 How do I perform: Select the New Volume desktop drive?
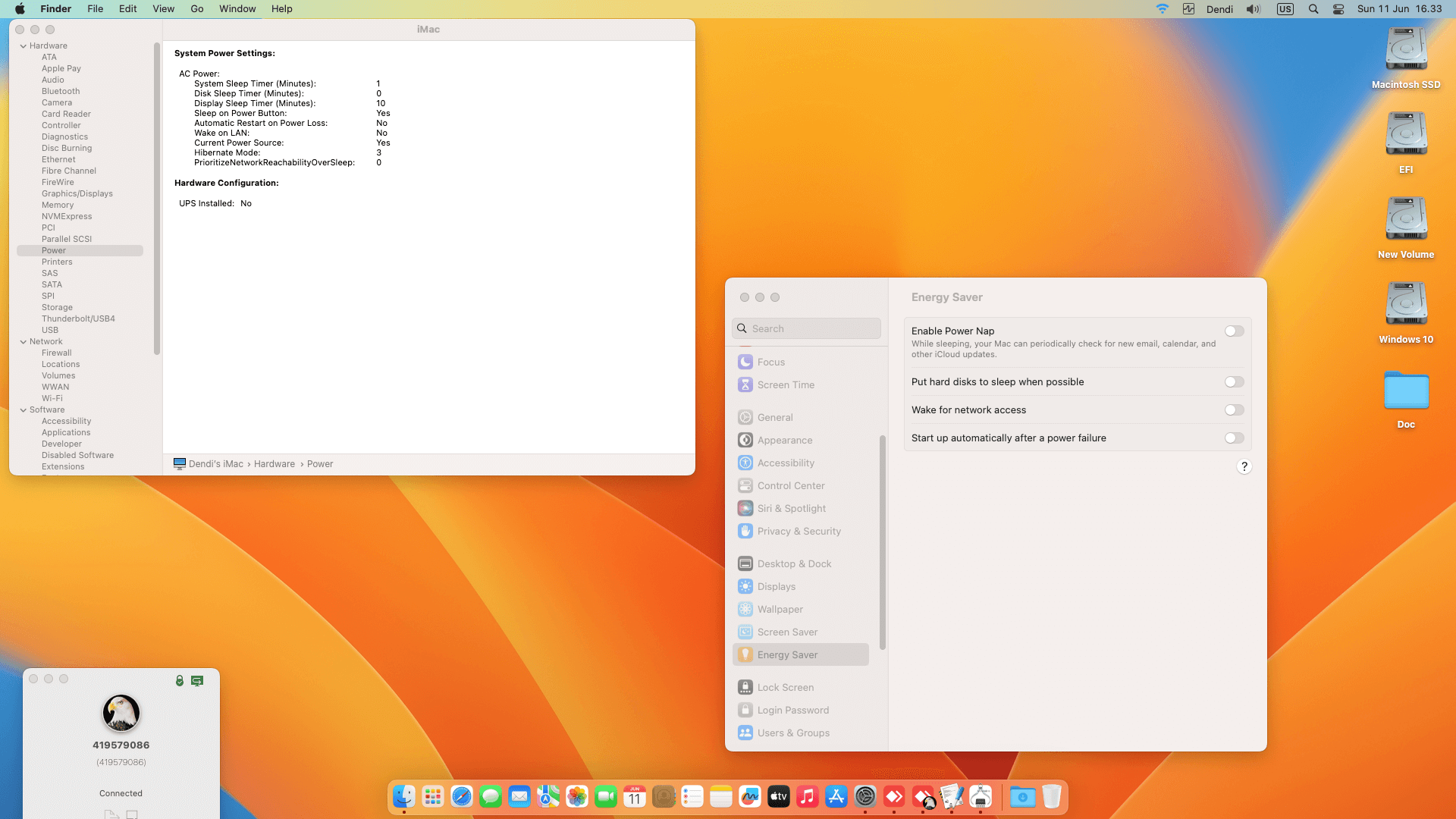[1406, 228]
